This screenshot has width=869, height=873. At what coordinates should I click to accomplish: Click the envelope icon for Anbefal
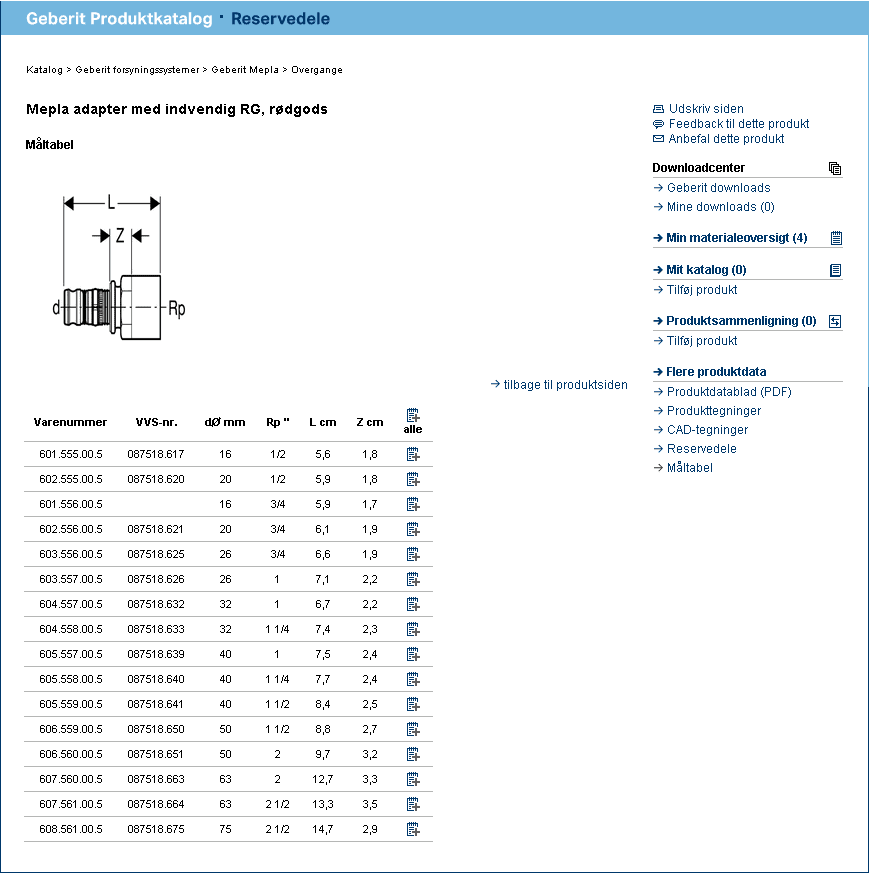pyautogui.click(x=658, y=139)
